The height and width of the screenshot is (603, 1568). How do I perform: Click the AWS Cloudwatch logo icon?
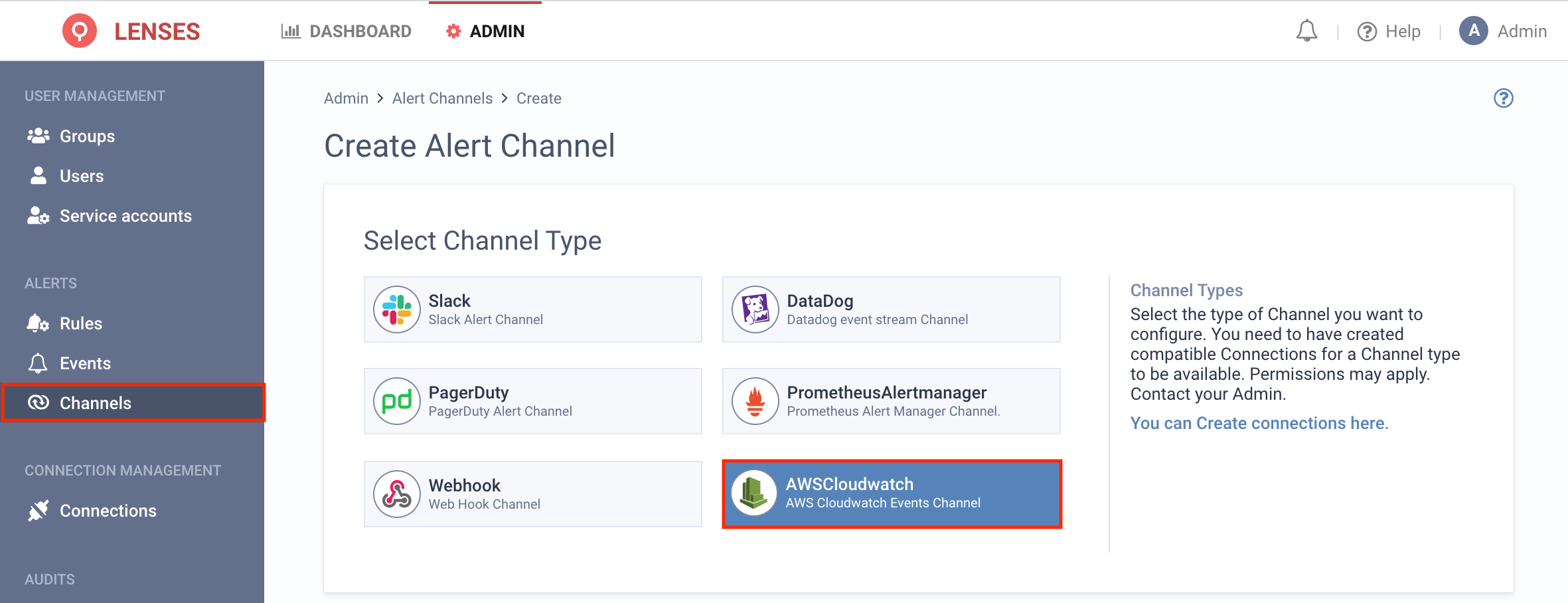coord(754,493)
